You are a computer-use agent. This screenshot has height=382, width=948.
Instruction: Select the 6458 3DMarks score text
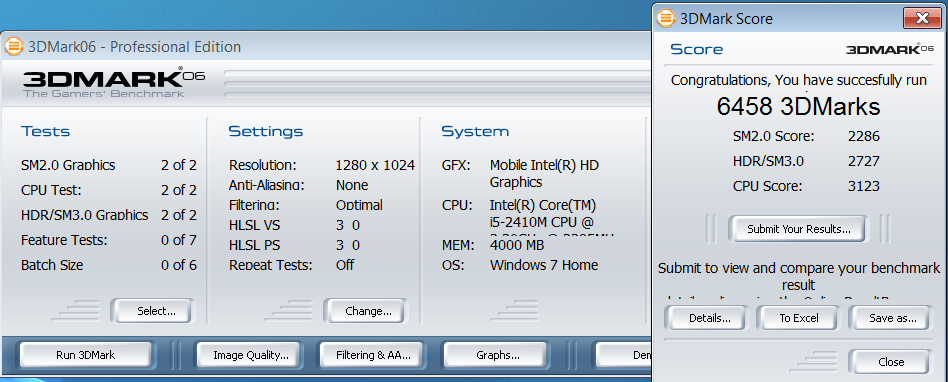coord(798,106)
